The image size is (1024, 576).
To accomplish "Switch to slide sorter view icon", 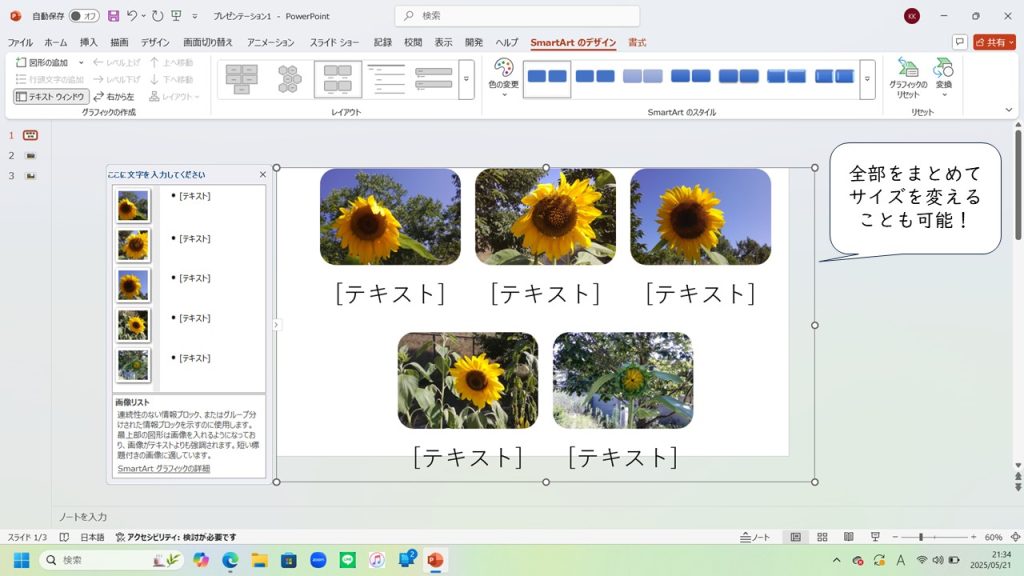I will (822, 537).
